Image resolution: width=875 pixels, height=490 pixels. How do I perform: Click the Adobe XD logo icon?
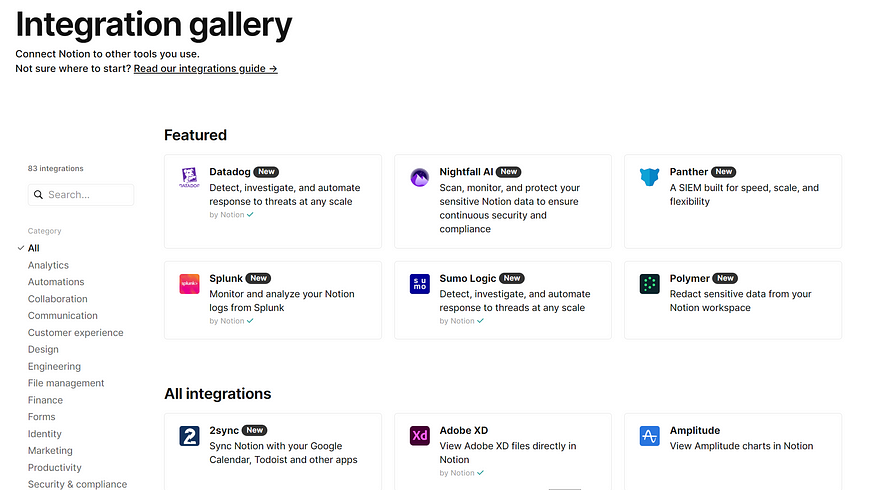[x=420, y=436]
